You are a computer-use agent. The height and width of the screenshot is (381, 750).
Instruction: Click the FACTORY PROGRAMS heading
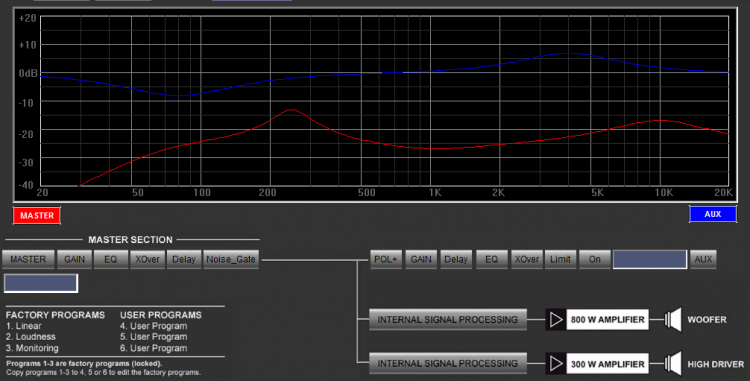(x=55, y=315)
